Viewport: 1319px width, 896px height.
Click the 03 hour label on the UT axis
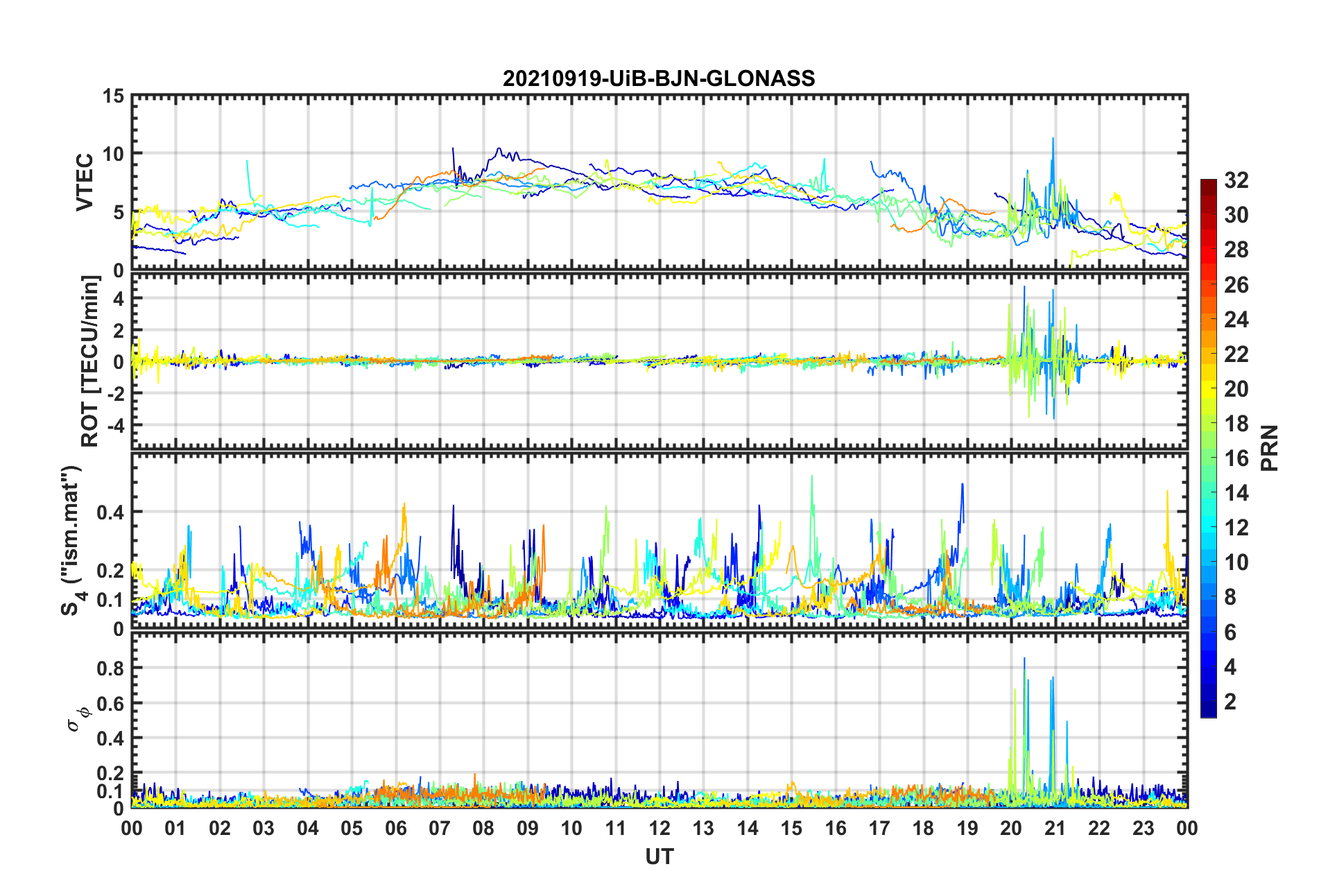[264, 828]
